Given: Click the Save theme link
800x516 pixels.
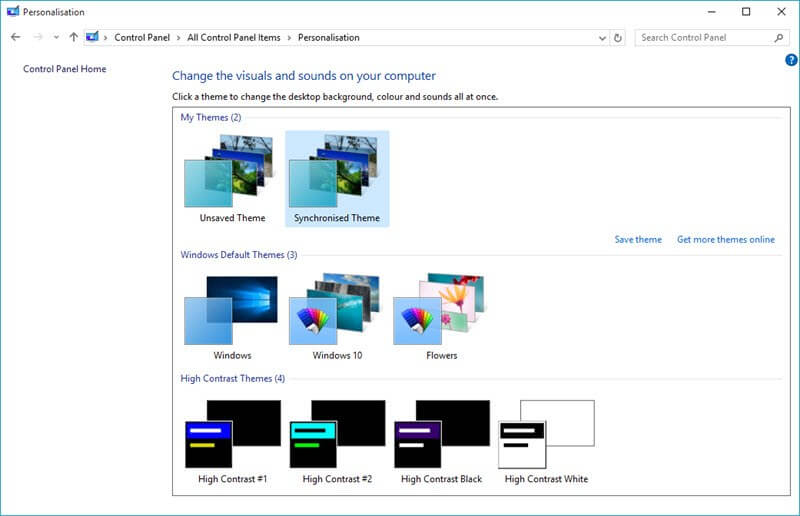Looking at the screenshot, I should pos(638,239).
